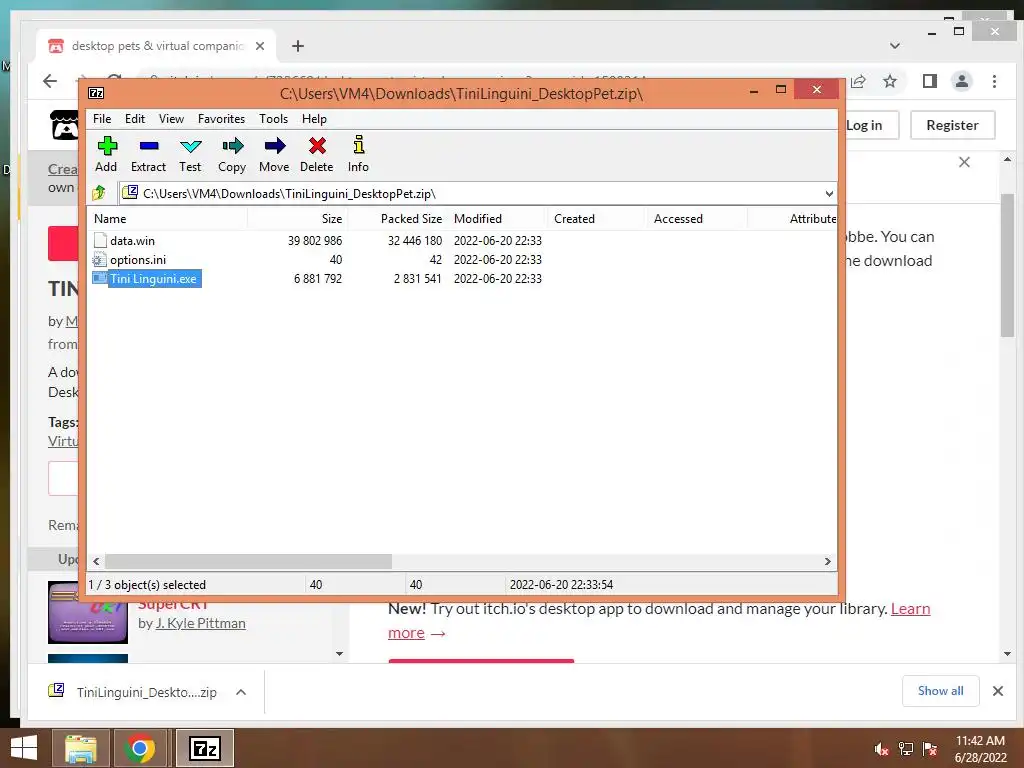Viewport: 1024px width, 768px height.
Task: Switch to Chrome in the taskbar
Action: point(140,748)
